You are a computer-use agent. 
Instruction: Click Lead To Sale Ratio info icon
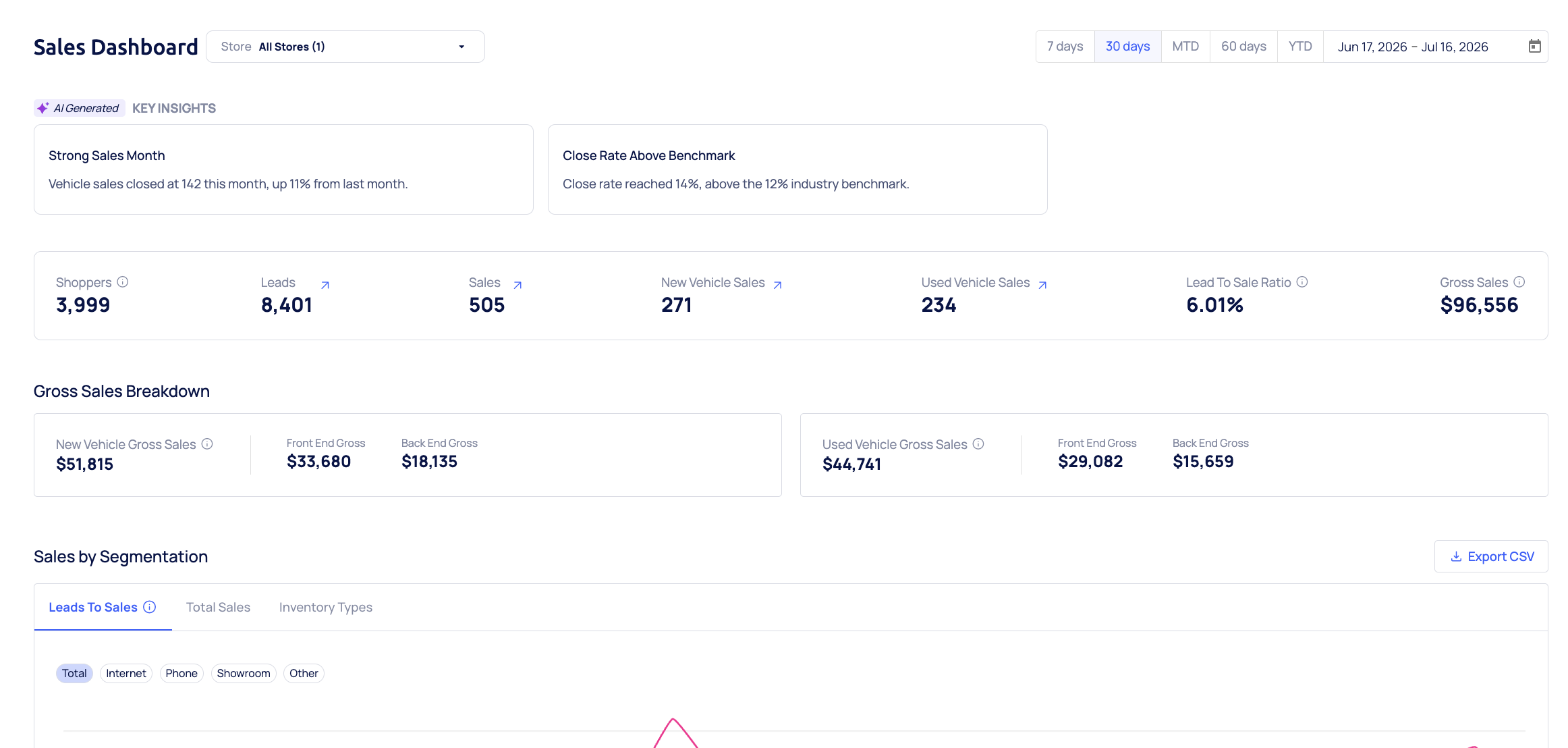pos(1302,282)
